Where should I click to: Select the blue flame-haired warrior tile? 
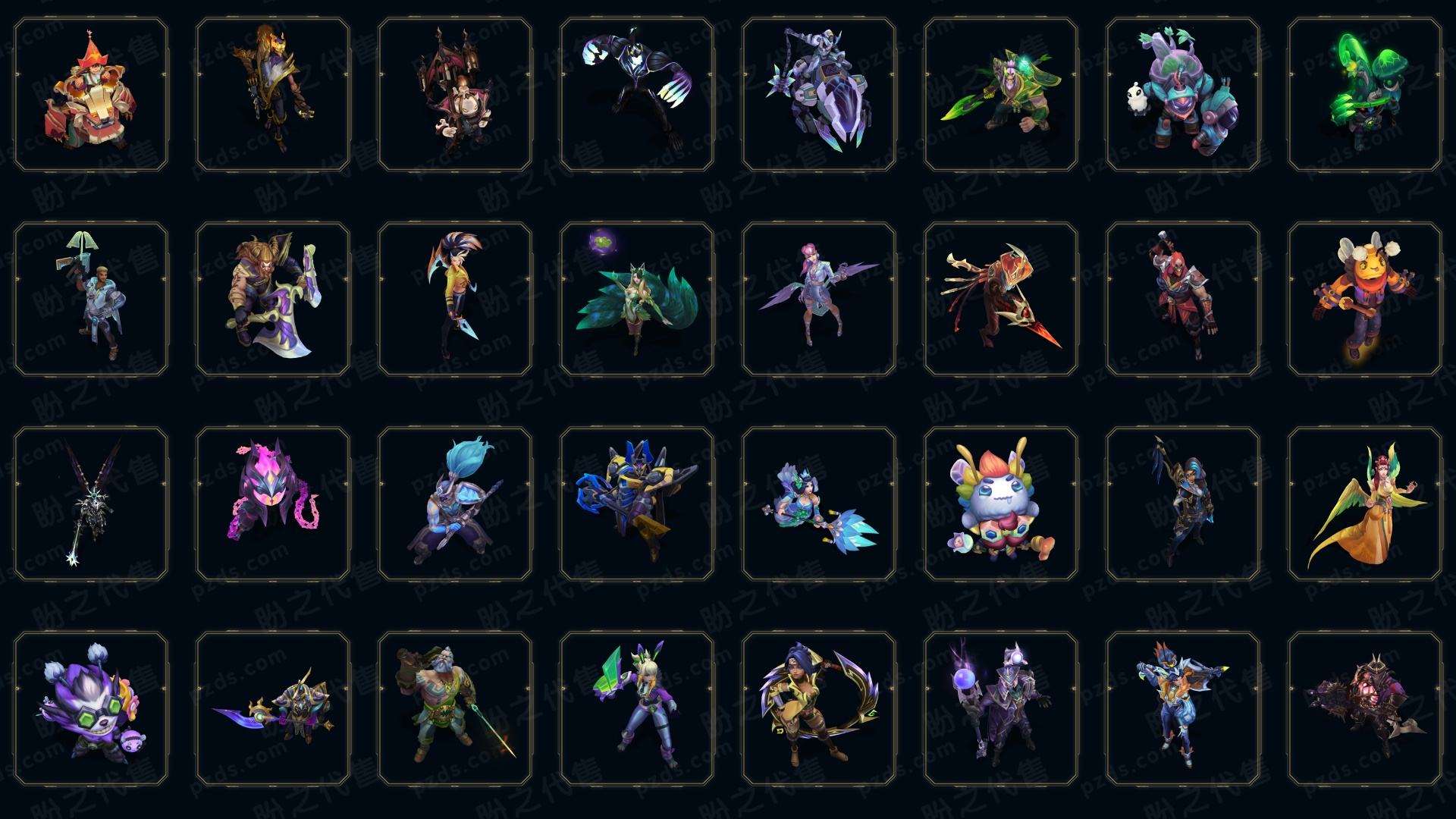[455, 504]
